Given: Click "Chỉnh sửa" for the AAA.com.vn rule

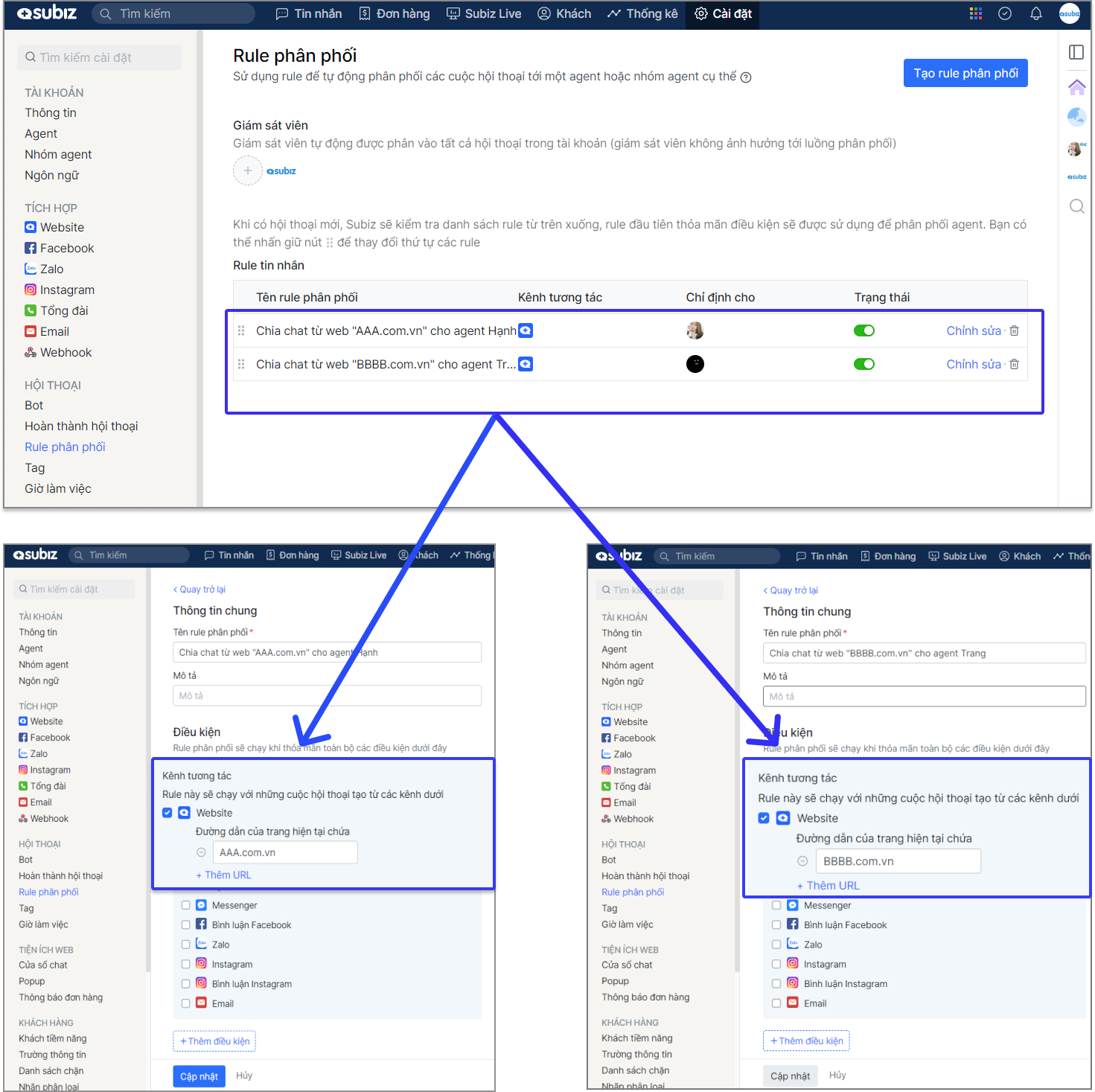Looking at the screenshot, I should point(973,331).
